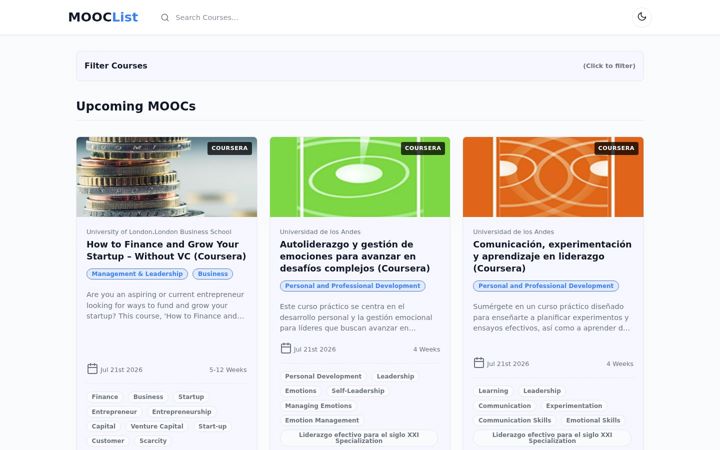Image resolution: width=720 pixels, height=450 pixels.
Task: Select the Learning tag
Action: pos(493,391)
